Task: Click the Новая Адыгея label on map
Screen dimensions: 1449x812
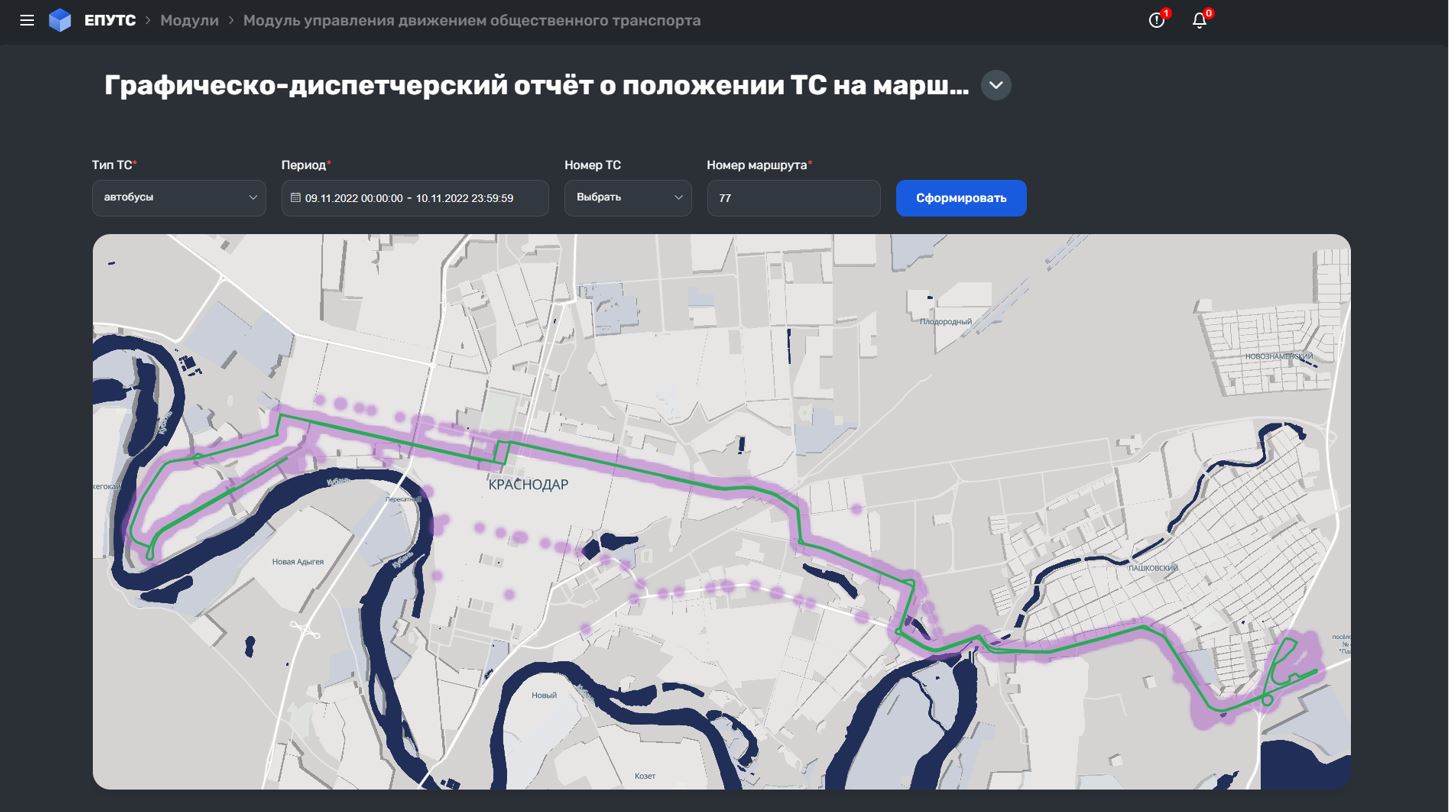Action: click(x=297, y=562)
